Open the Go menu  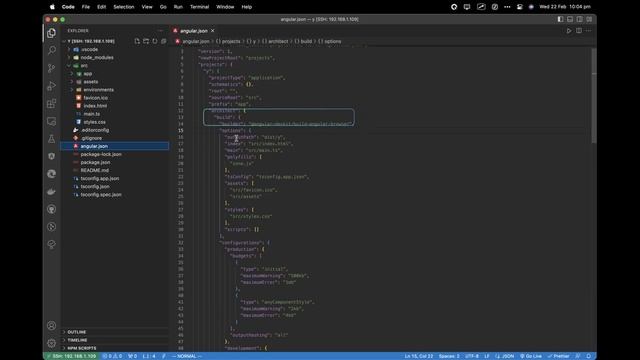(x=163, y=7)
